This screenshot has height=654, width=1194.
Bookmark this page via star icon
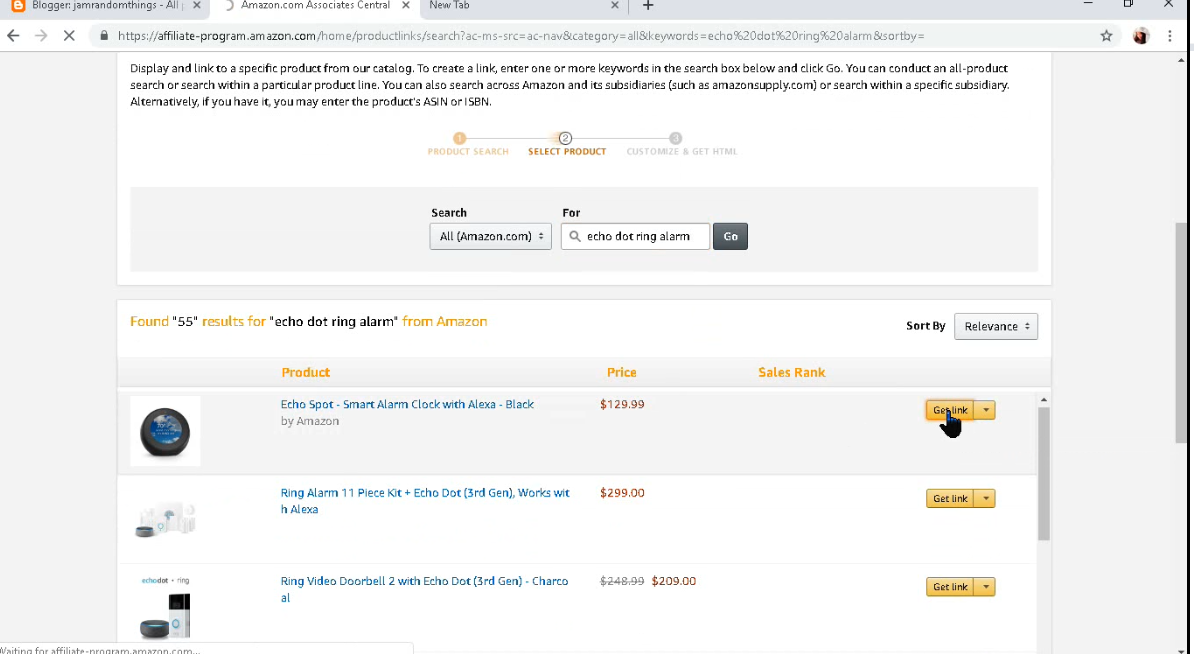(1107, 35)
